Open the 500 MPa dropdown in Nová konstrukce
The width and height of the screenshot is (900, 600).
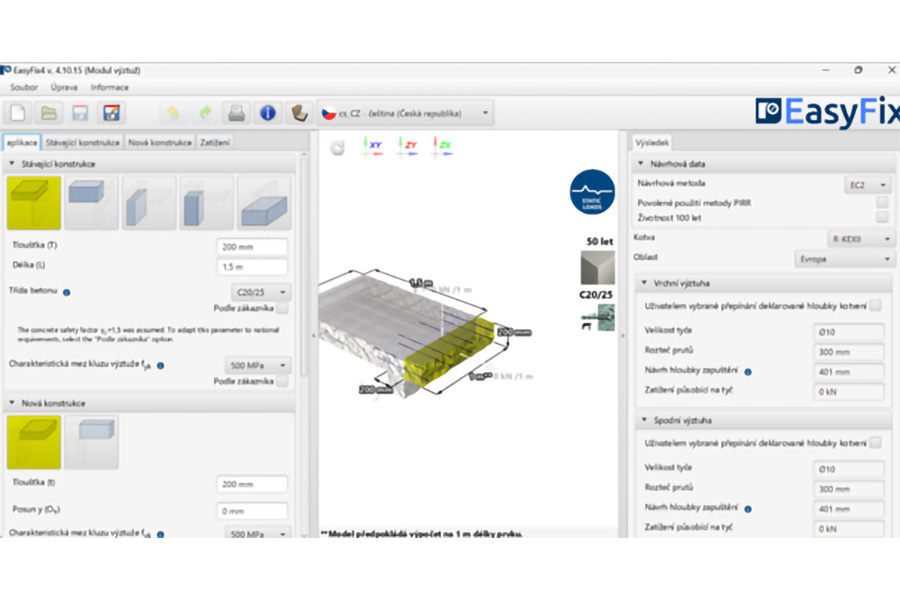258,534
